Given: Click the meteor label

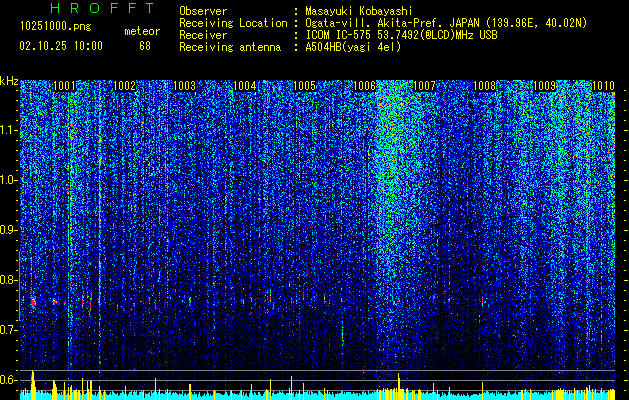Looking at the screenshot, I should click(142, 31).
